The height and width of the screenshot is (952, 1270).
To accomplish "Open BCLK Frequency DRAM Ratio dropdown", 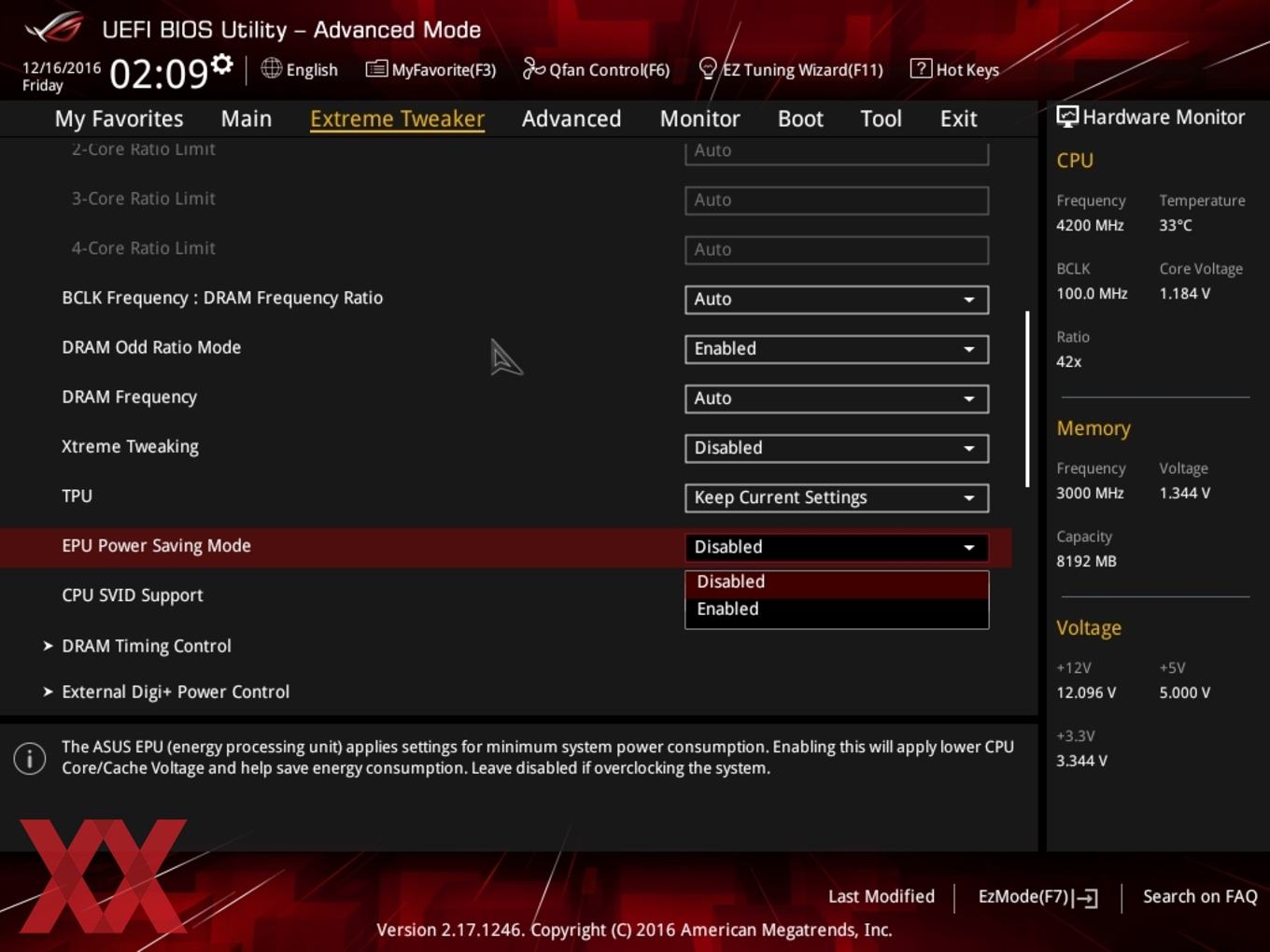I will (837, 300).
